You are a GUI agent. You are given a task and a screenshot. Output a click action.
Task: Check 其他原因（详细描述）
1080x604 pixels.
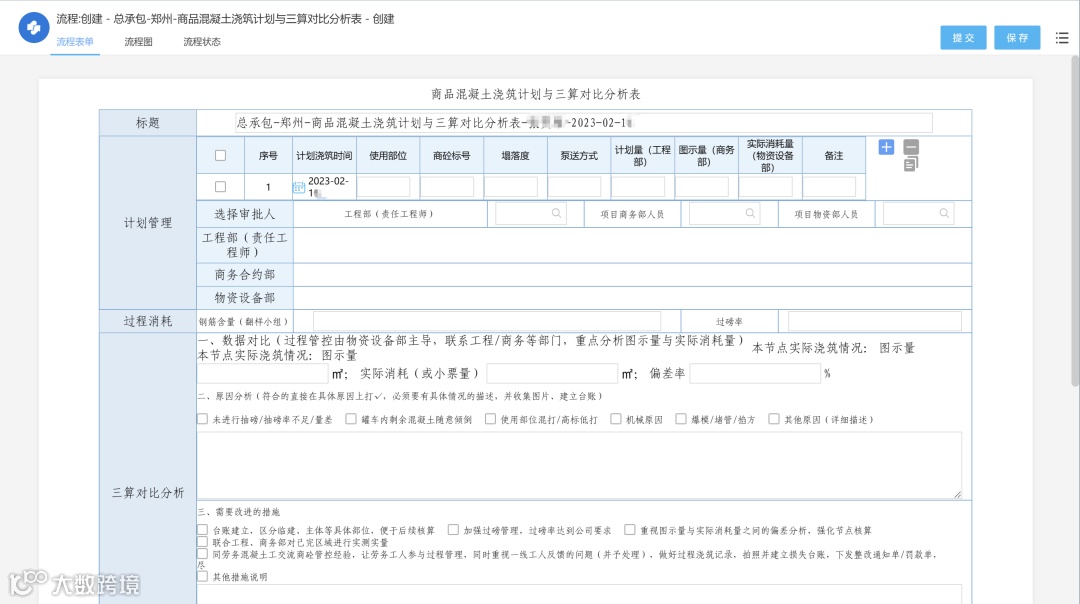774,419
